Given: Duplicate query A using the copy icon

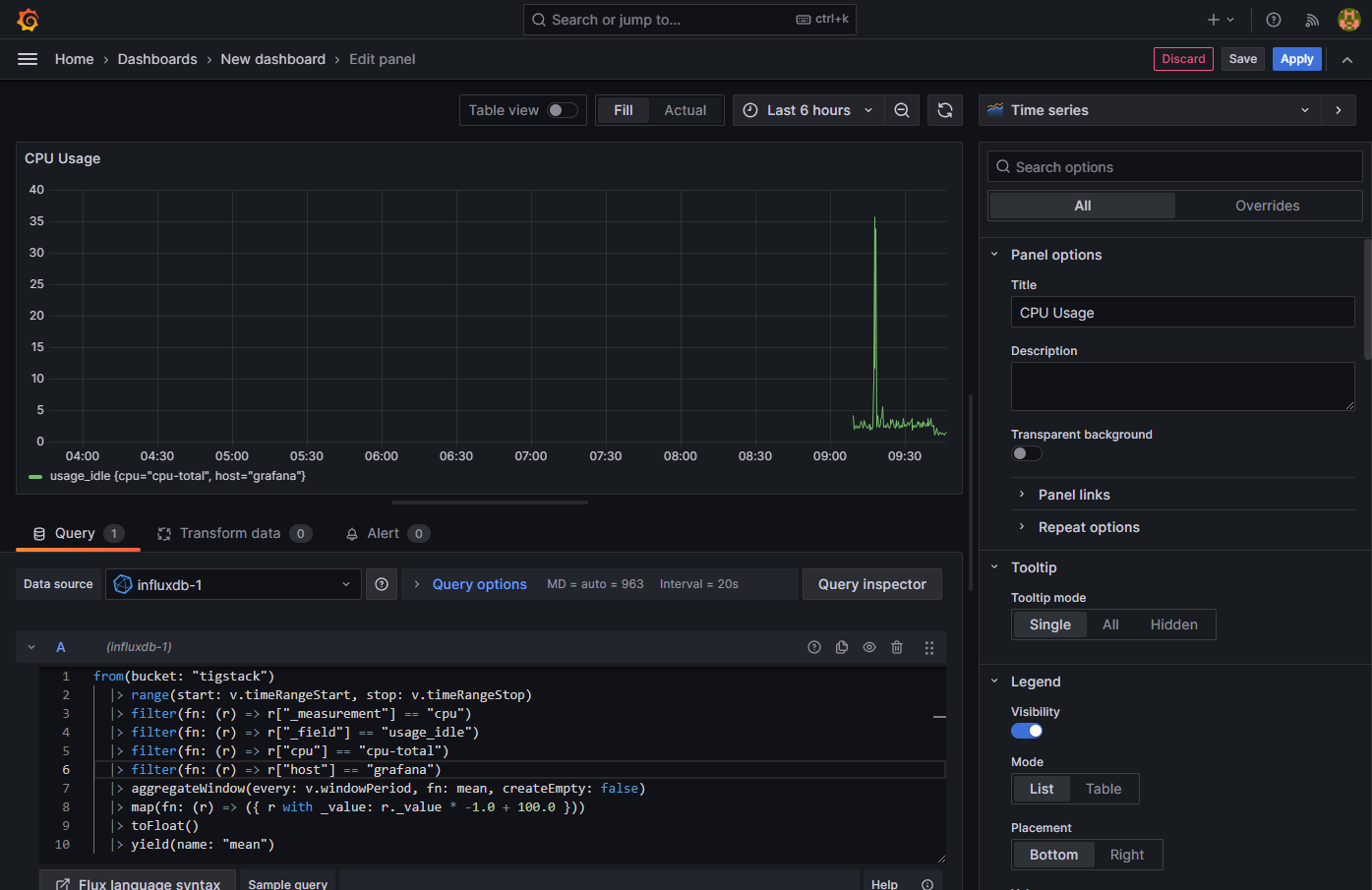Looking at the screenshot, I should coord(841,647).
